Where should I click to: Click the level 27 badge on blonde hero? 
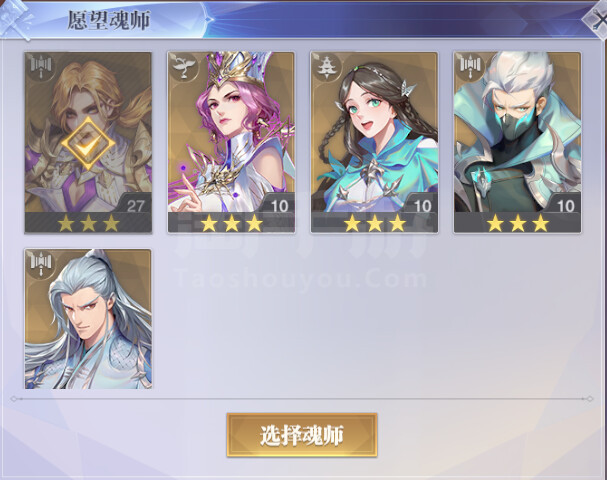pos(135,205)
